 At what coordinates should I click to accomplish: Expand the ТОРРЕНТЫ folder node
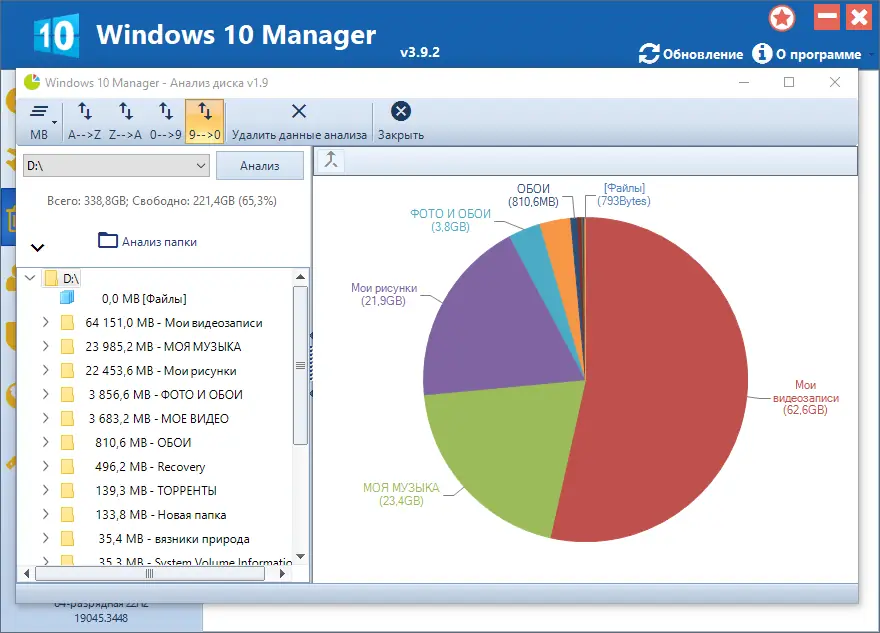click(45, 490)
